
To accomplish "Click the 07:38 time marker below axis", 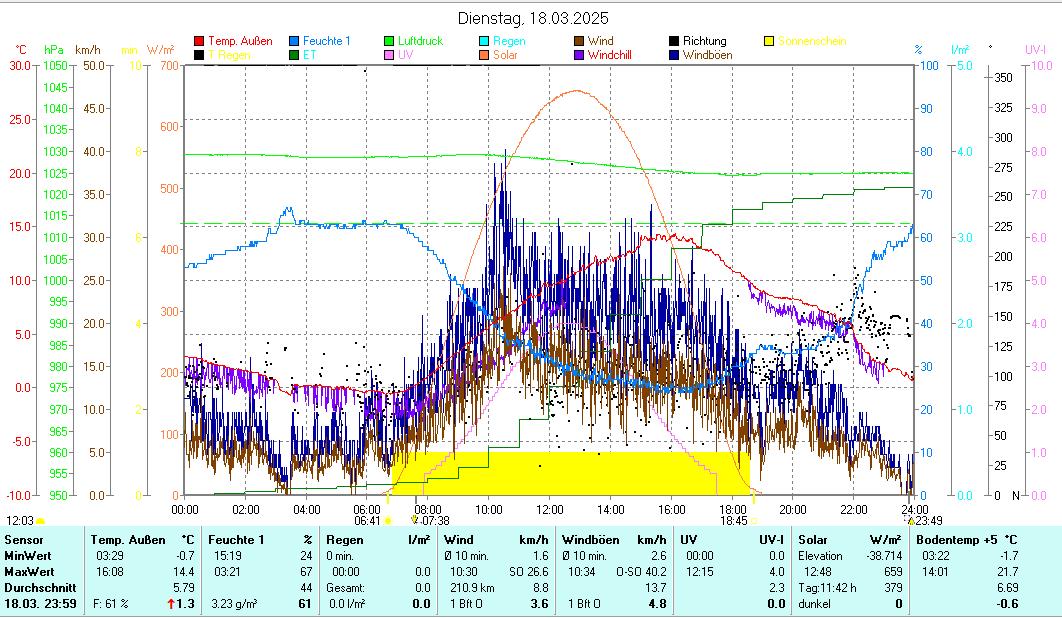I will click(x=434, y=520).
